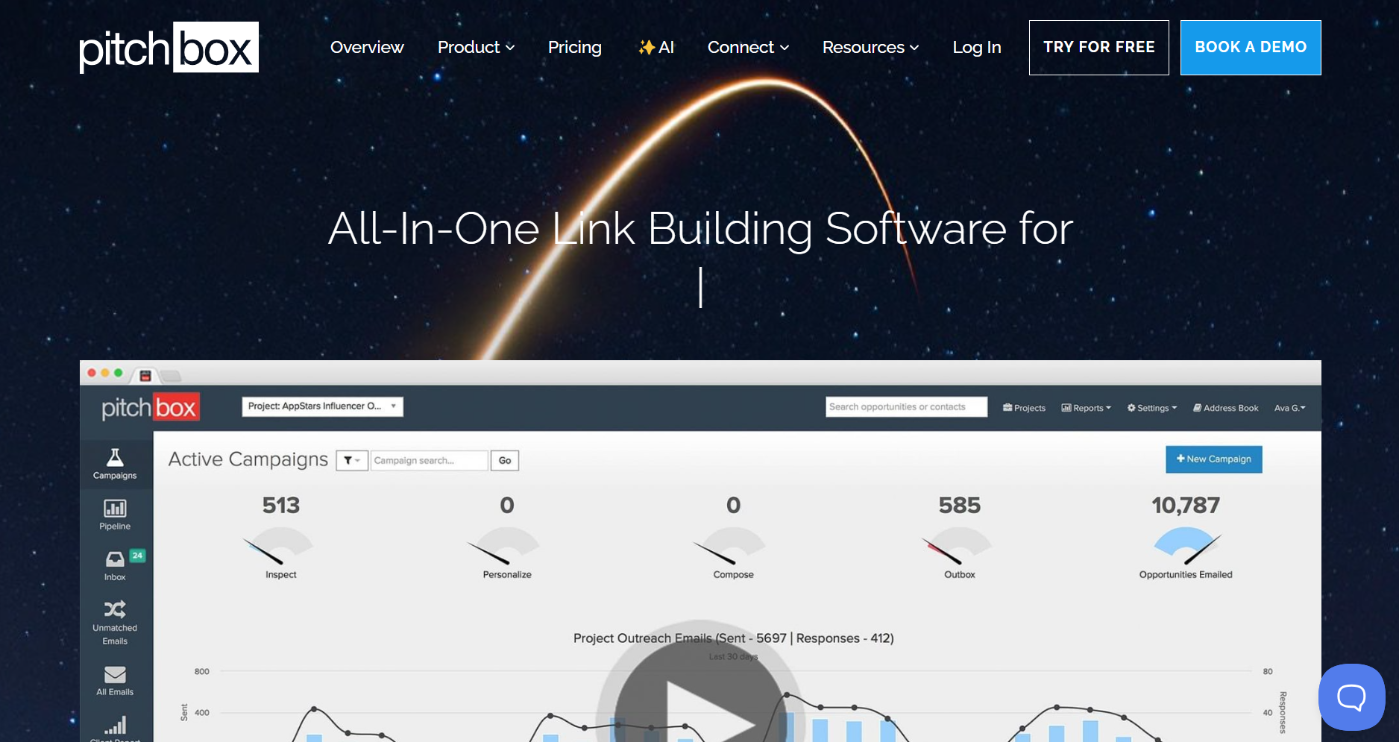Open the project selector dropdown
The height and width of the screenshot is (742, 1399).
pos(322,407)
